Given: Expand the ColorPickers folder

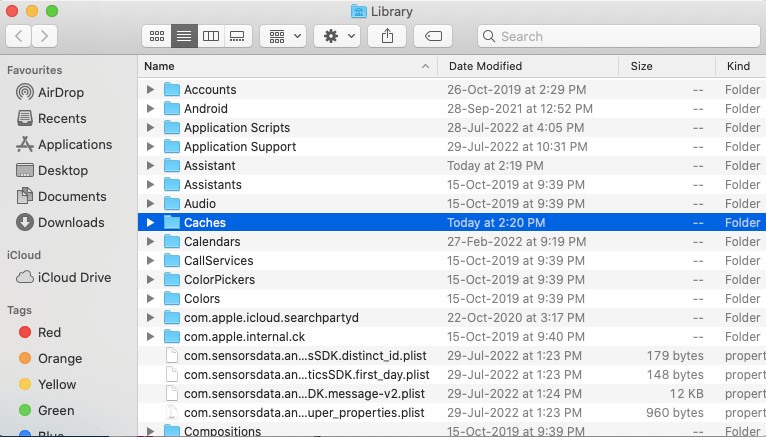Looking at the screenshot, I should pos(150,280).
